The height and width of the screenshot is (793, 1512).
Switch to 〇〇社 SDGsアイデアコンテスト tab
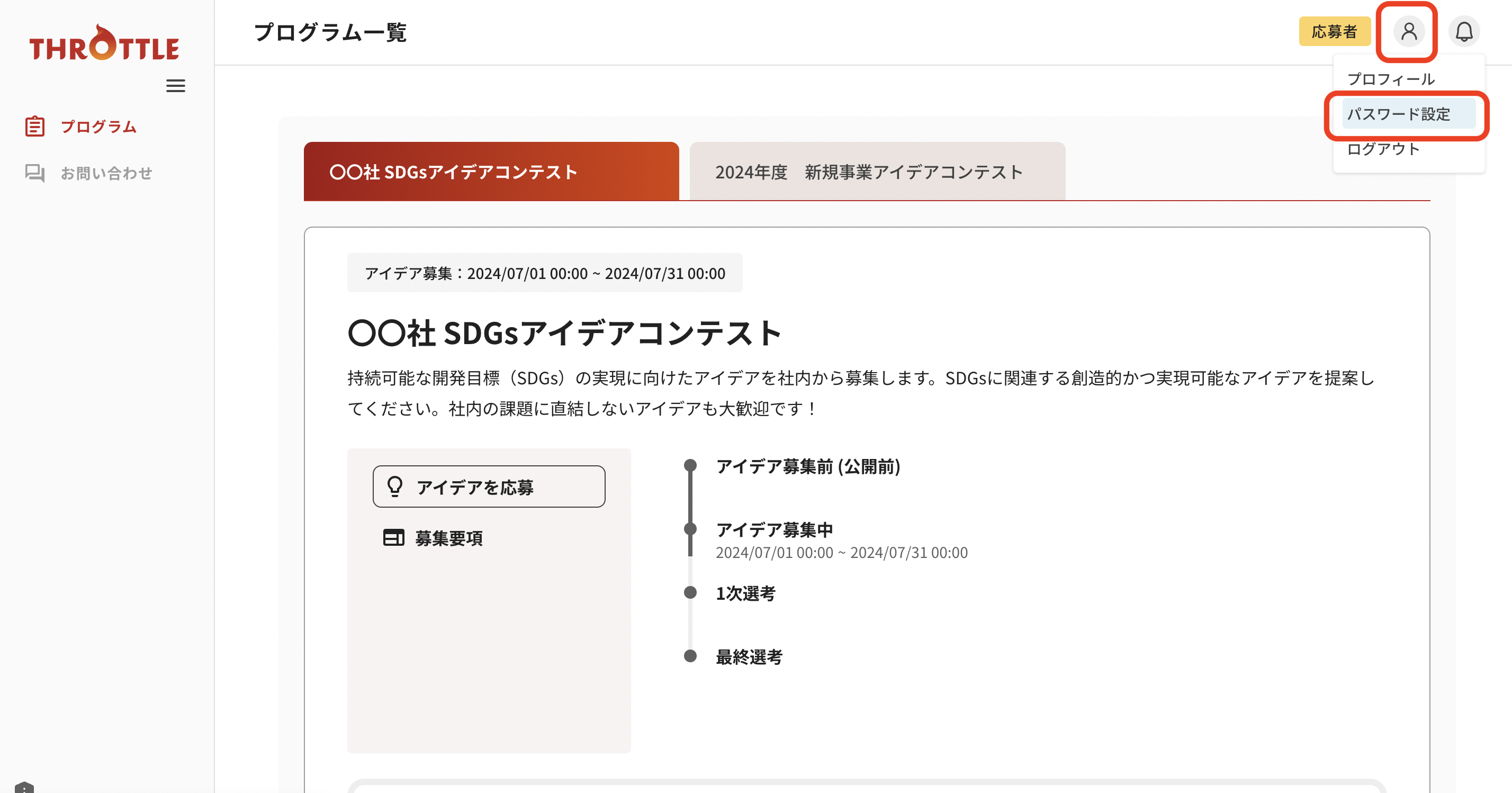(x=491, y=172)
